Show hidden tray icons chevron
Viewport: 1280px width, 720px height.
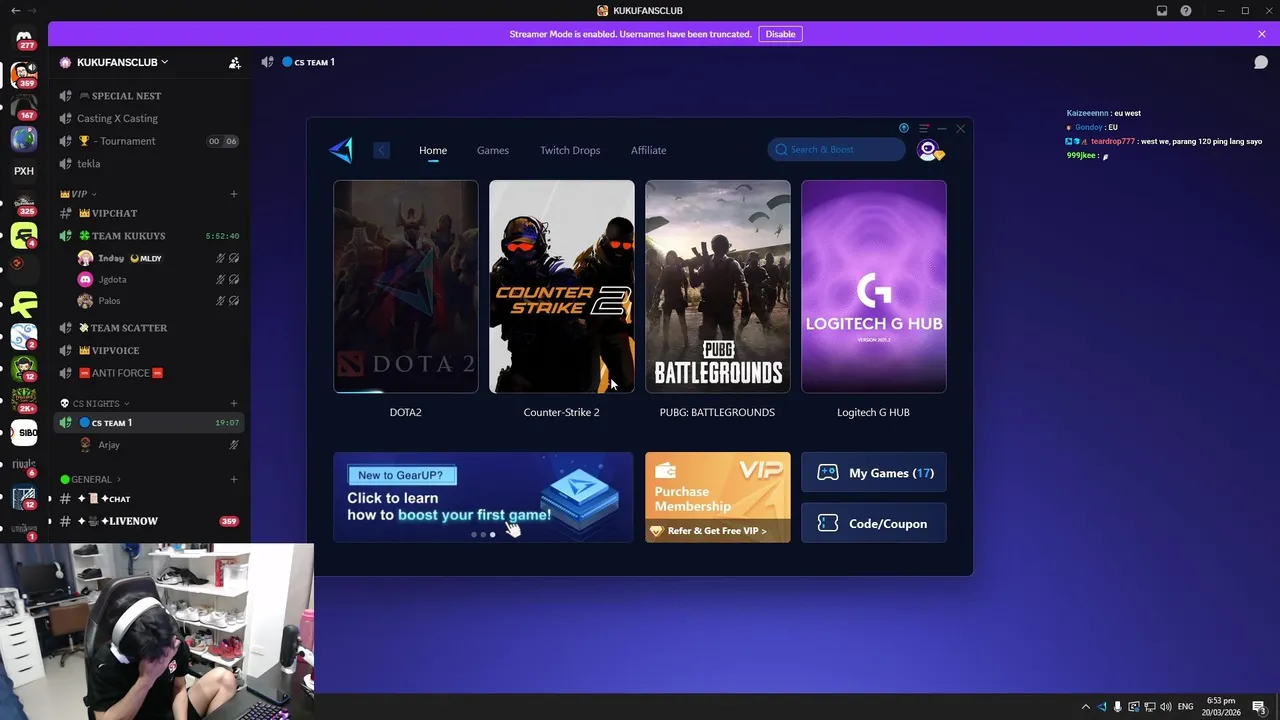(1086, 707)
